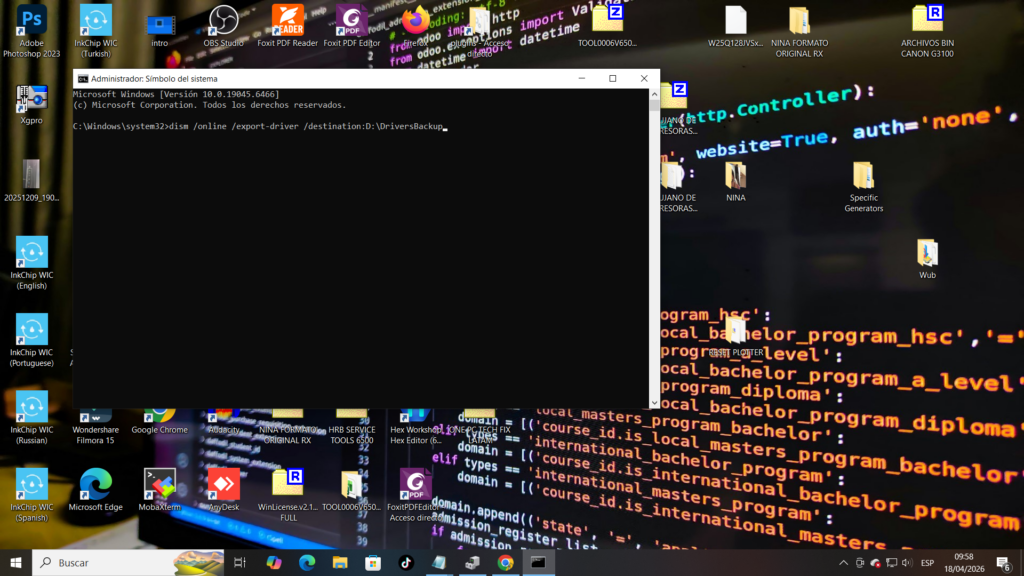
Task: Open the Task View button
Action: point(240,563)
